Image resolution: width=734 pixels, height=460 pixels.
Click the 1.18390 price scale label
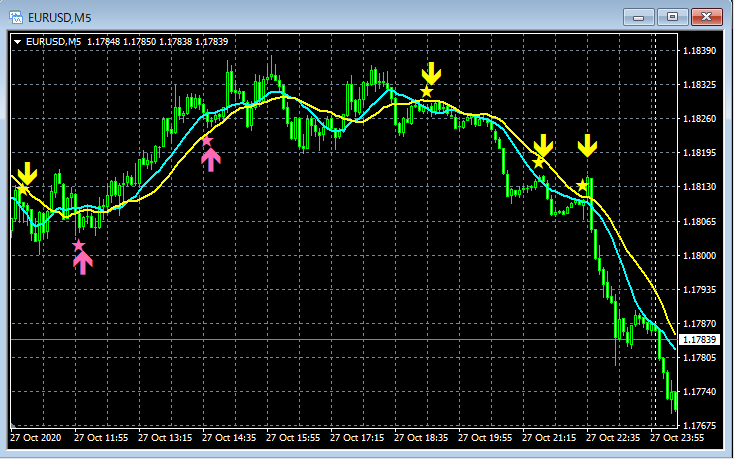click(699, 51)
